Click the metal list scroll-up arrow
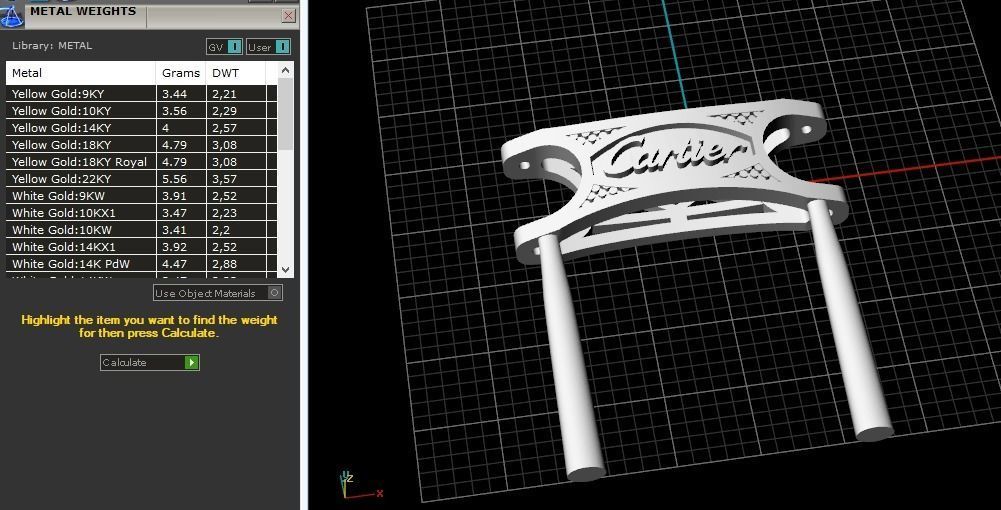This screenshot has height=510, width=1001. tap(285, 70)
